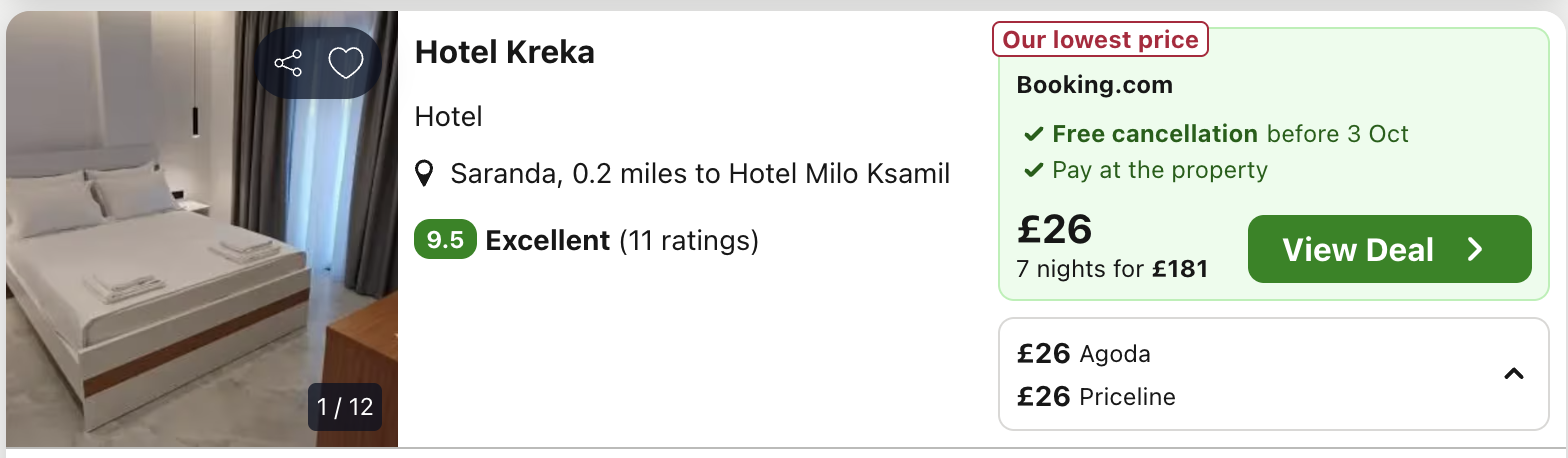Click the hotel room photo thumbnail

click(202, 229)
